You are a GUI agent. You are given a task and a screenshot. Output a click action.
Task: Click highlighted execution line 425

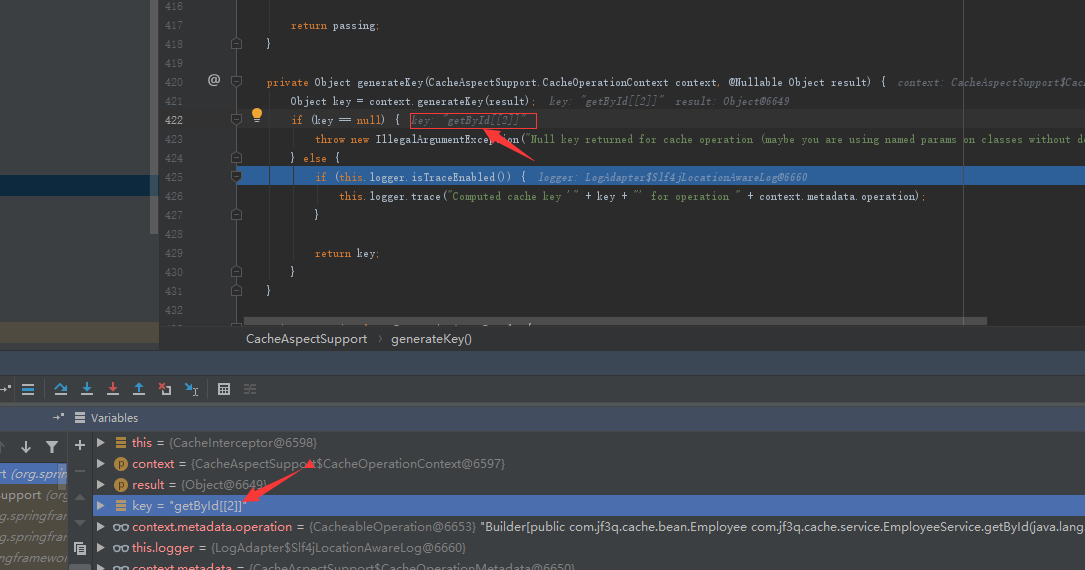[x=661, y=177]
